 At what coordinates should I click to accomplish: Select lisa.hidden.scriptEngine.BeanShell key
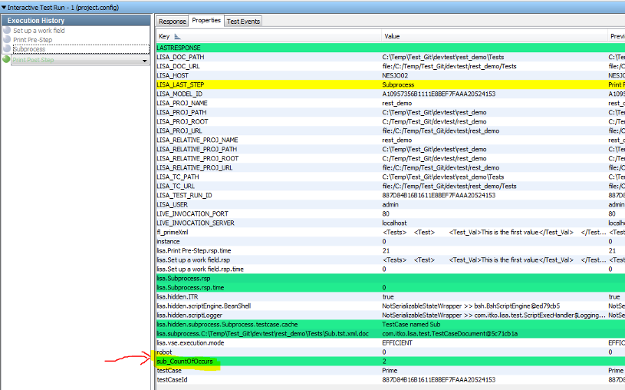(x=204, y=306)
